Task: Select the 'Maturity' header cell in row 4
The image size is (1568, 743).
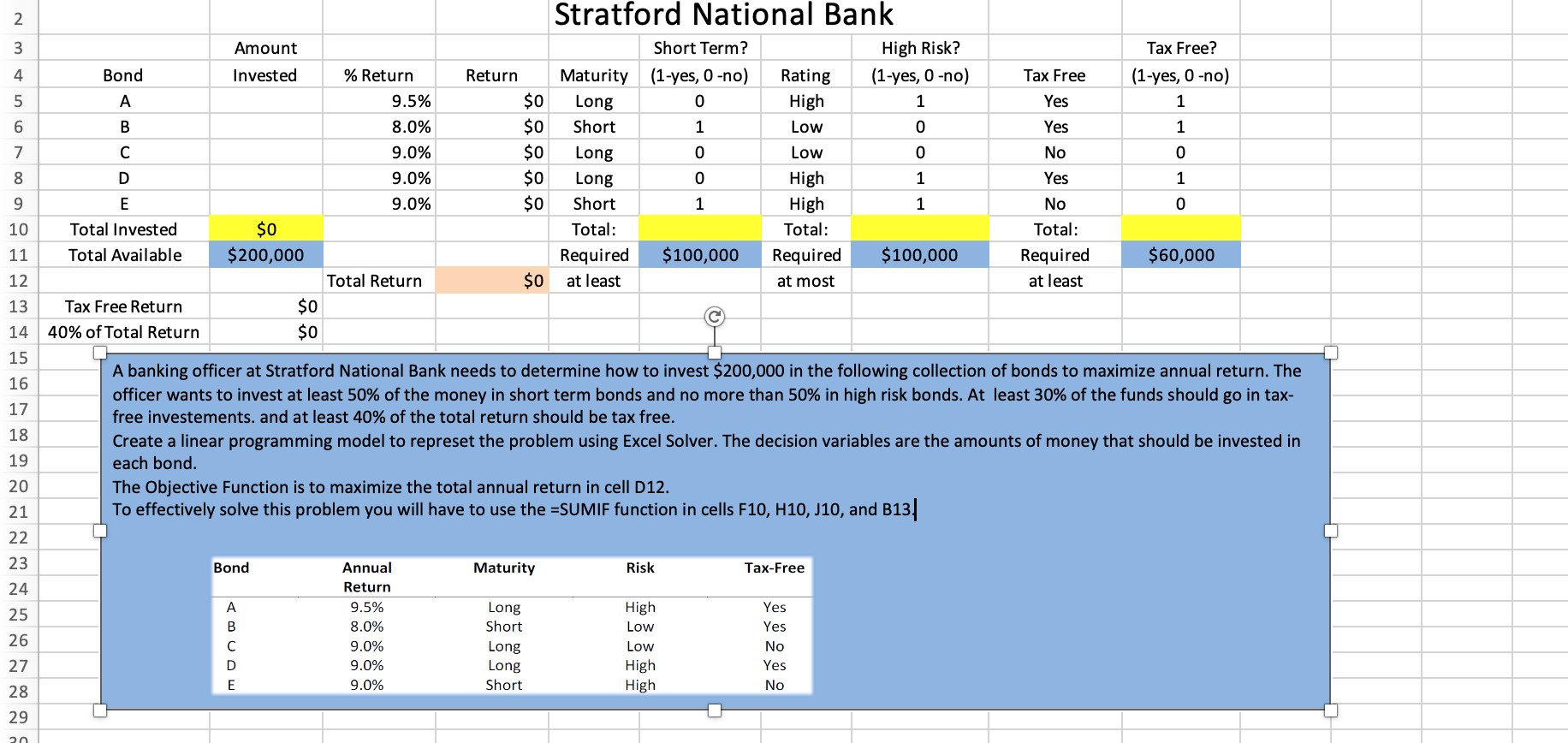Action: pos(594,75)
